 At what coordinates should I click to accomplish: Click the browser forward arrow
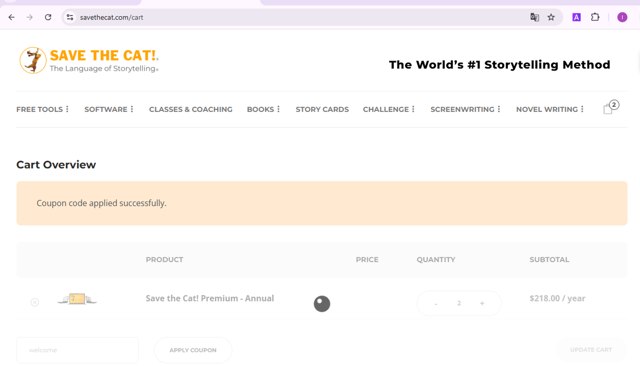click(x=29, y=17)
